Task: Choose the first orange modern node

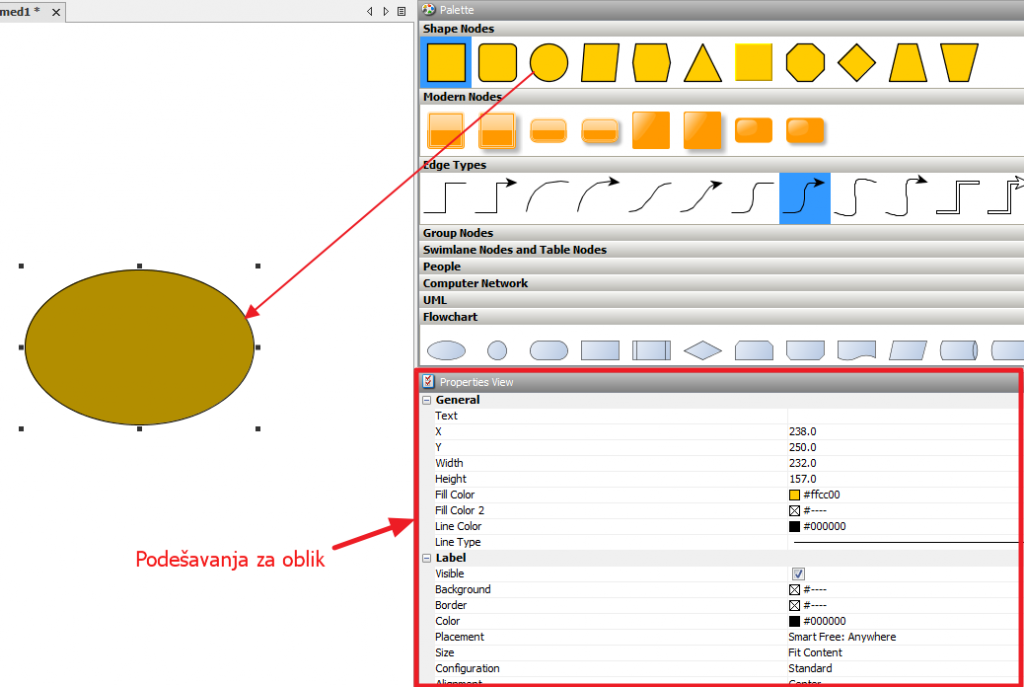Action: tap(446, 131)
